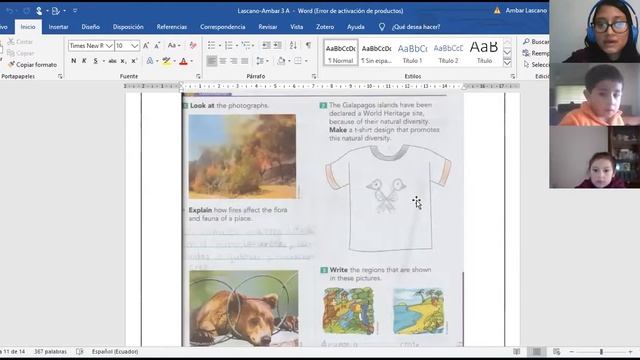Apply subscript formatting
This screenshot has width=640, height=360.
pos(123,61)
